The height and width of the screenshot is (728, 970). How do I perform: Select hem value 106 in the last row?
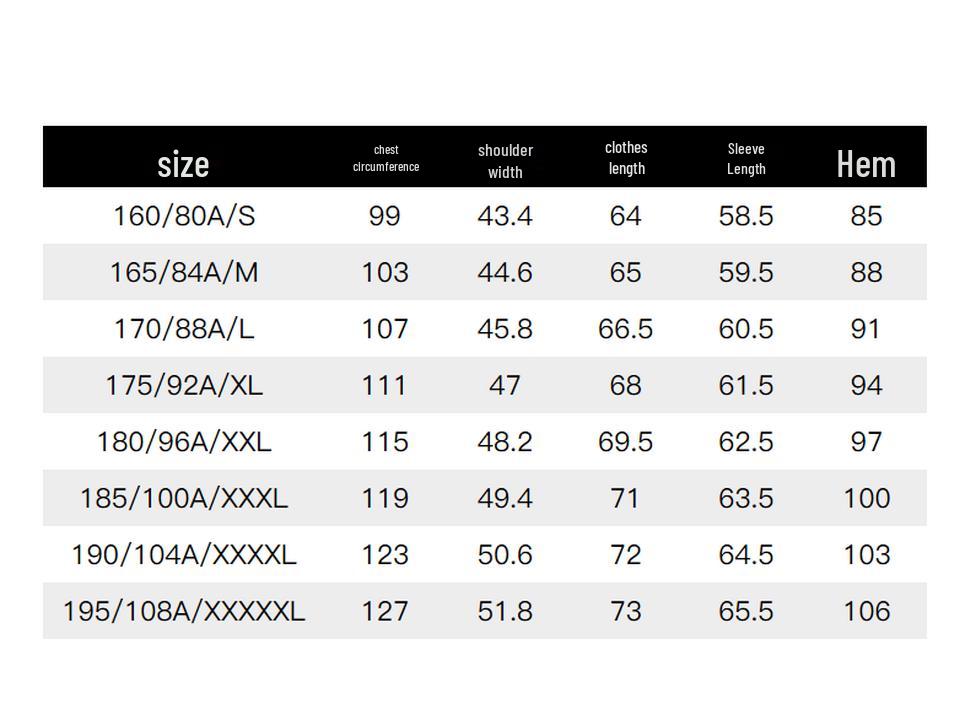[x=866, y=611]
